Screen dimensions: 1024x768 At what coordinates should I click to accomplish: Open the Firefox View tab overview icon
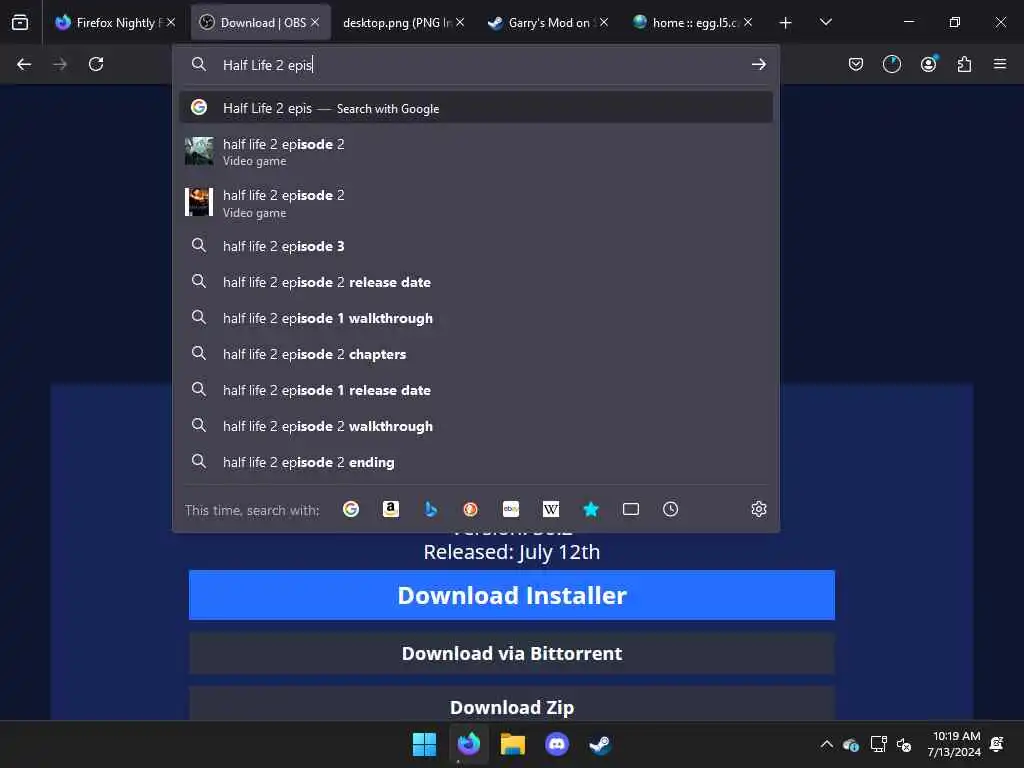(x=20, y=23)
